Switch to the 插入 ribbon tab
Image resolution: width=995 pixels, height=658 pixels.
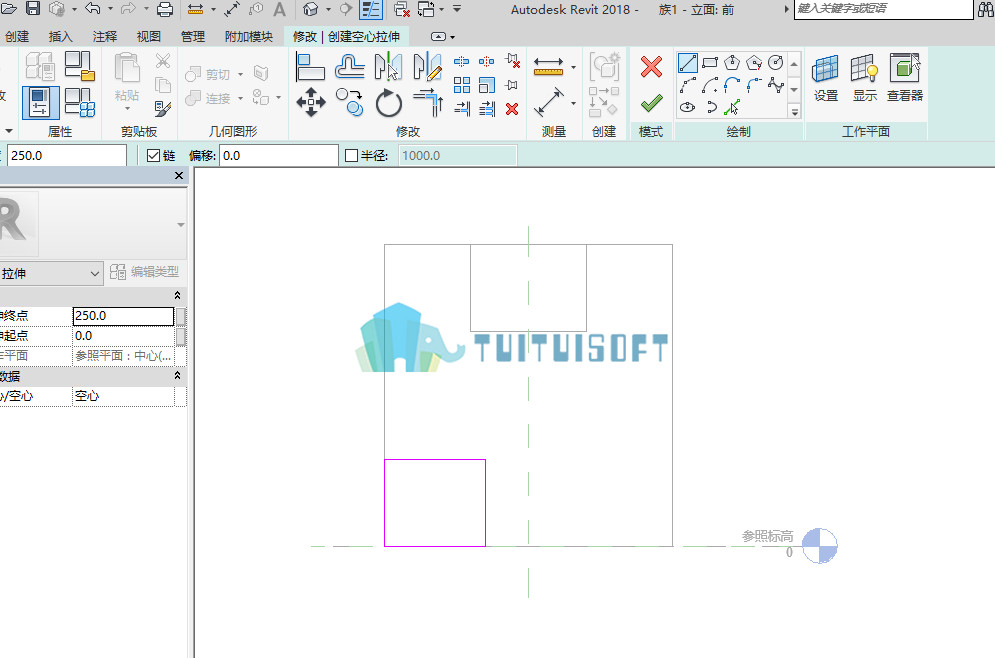[61, 37]
